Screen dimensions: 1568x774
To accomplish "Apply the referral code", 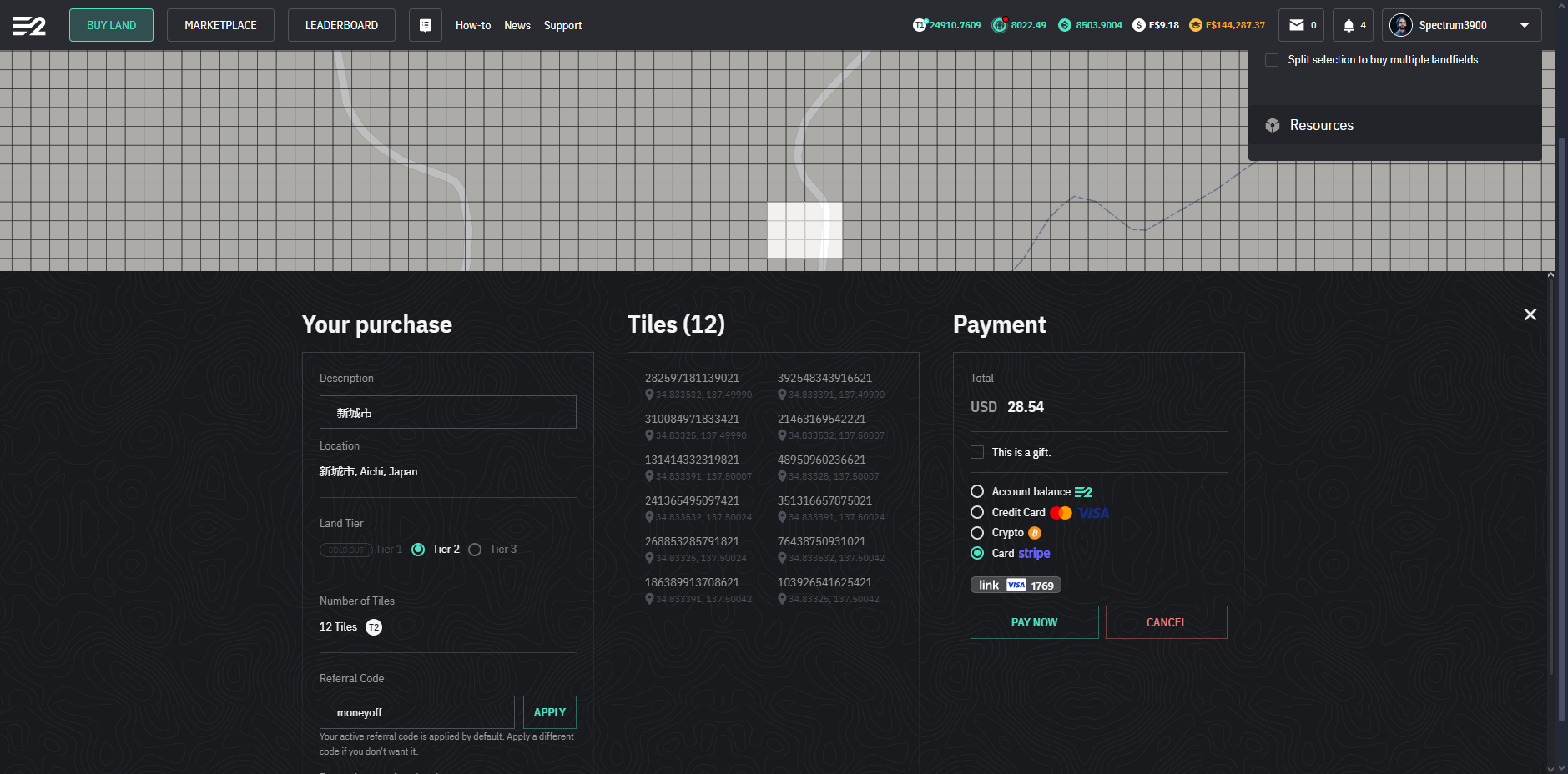I will [549, 712].
